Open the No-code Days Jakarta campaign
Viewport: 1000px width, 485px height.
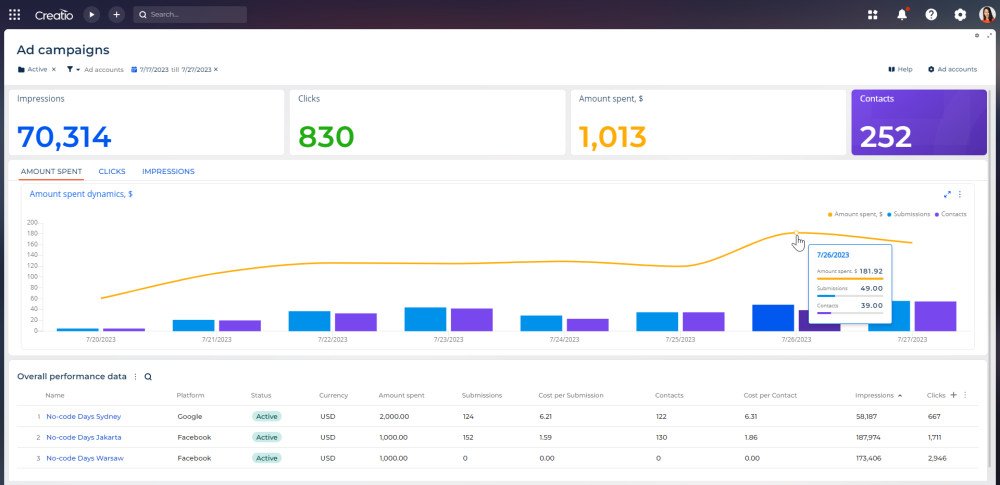84,438
